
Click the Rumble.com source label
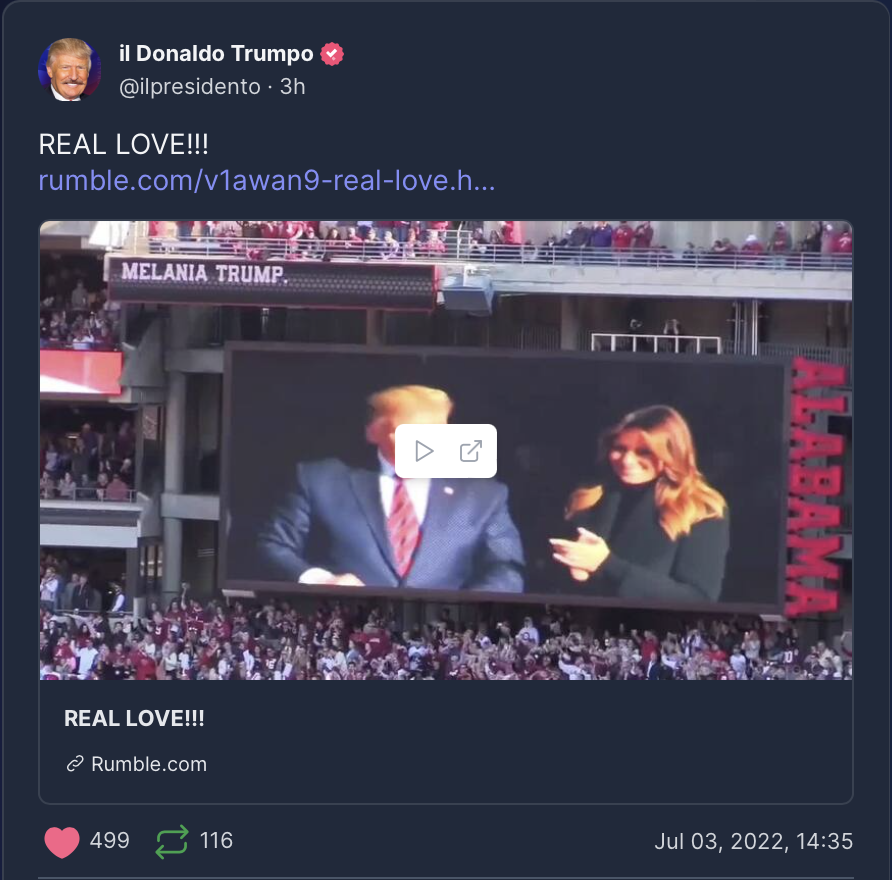(x=149, y=764)
